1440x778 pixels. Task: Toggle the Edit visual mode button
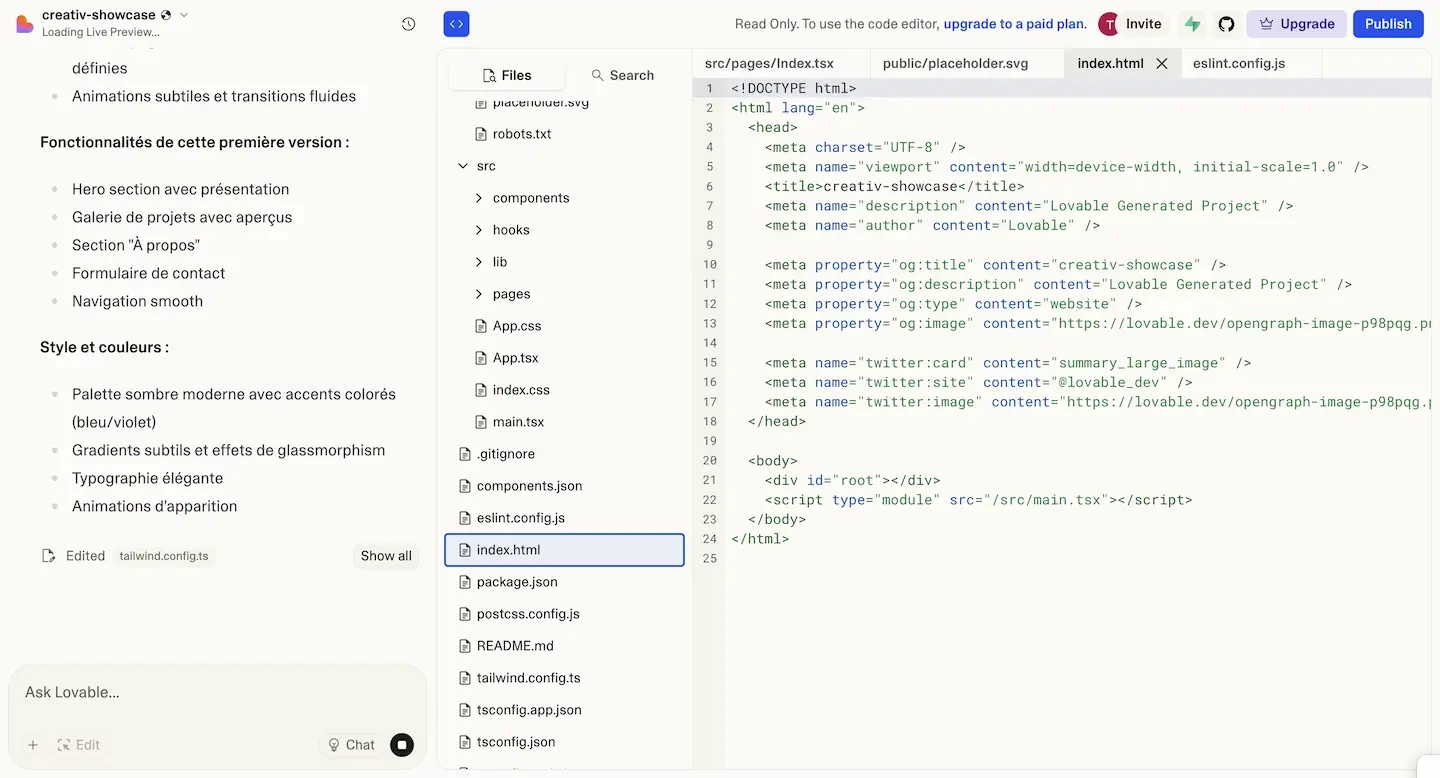pyautogui.click(x=78, y=745)
